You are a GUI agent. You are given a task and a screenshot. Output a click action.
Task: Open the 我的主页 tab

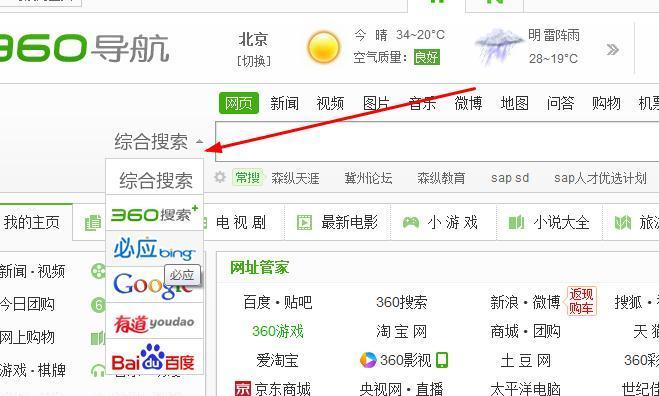pos(32,222)
